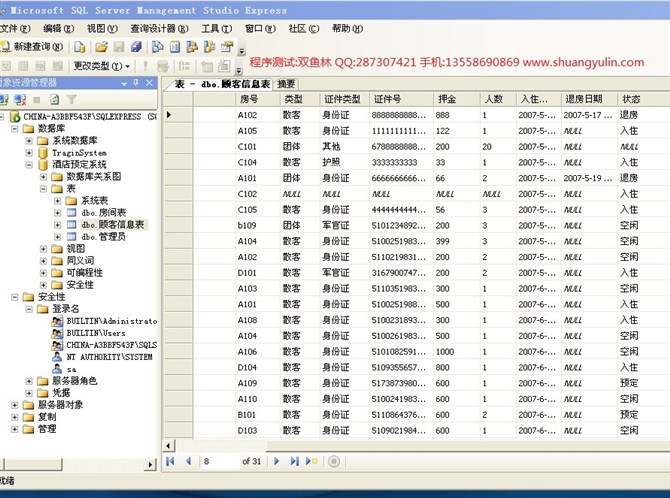Open the Object Explorer window position dropdown
This screenshot has height=498, width=670.
coord(124,83)
